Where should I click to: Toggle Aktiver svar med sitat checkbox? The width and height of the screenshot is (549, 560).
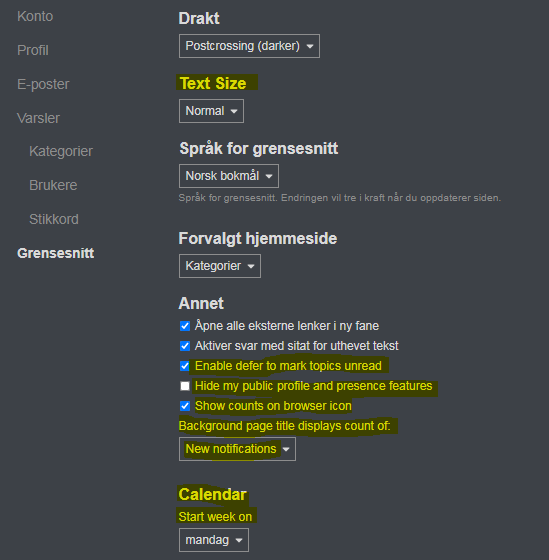185,346
